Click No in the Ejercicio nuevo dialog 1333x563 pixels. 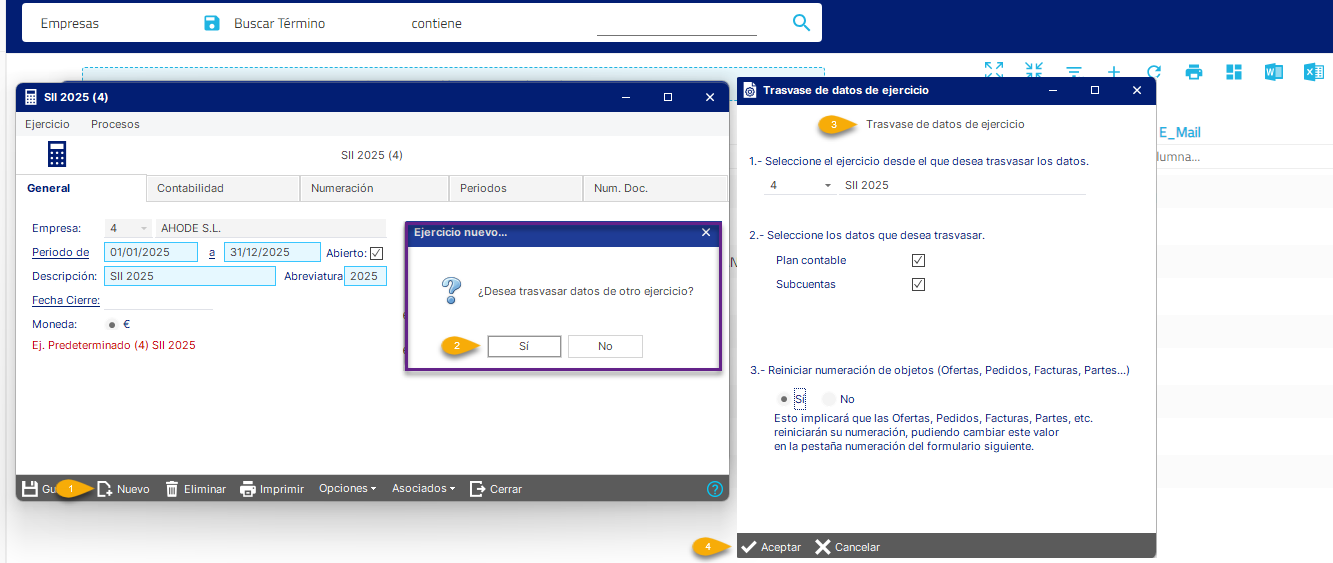pos(605,346)
